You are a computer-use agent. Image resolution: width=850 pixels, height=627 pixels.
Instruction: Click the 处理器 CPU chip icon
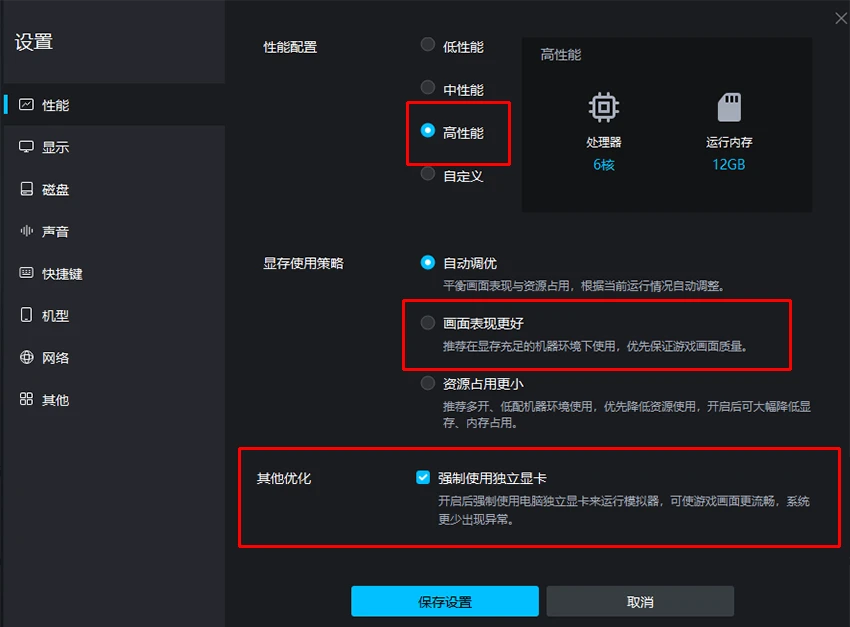(x=603, y=107)
